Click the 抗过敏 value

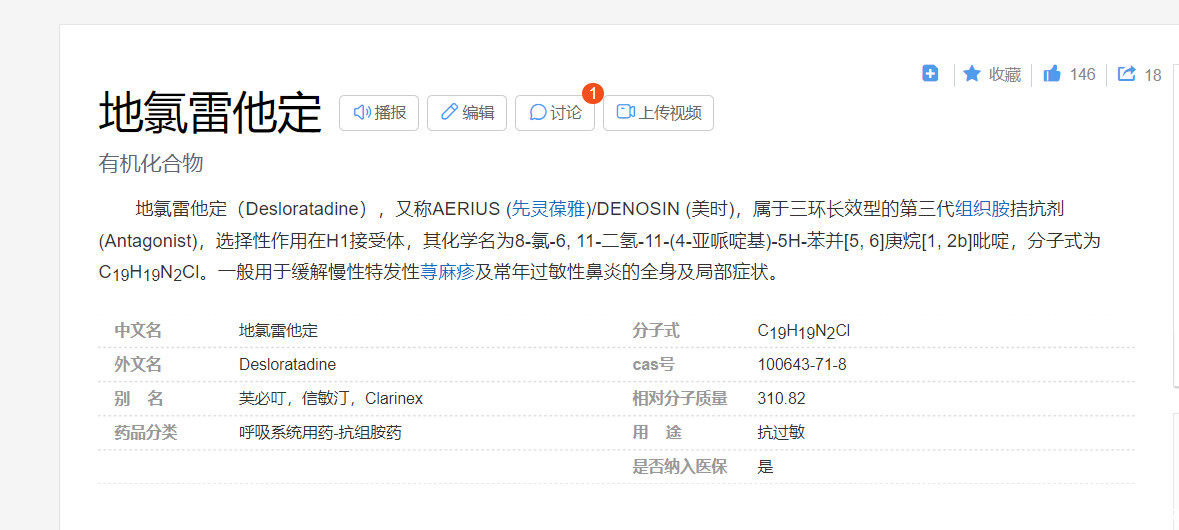click(782, 432)
